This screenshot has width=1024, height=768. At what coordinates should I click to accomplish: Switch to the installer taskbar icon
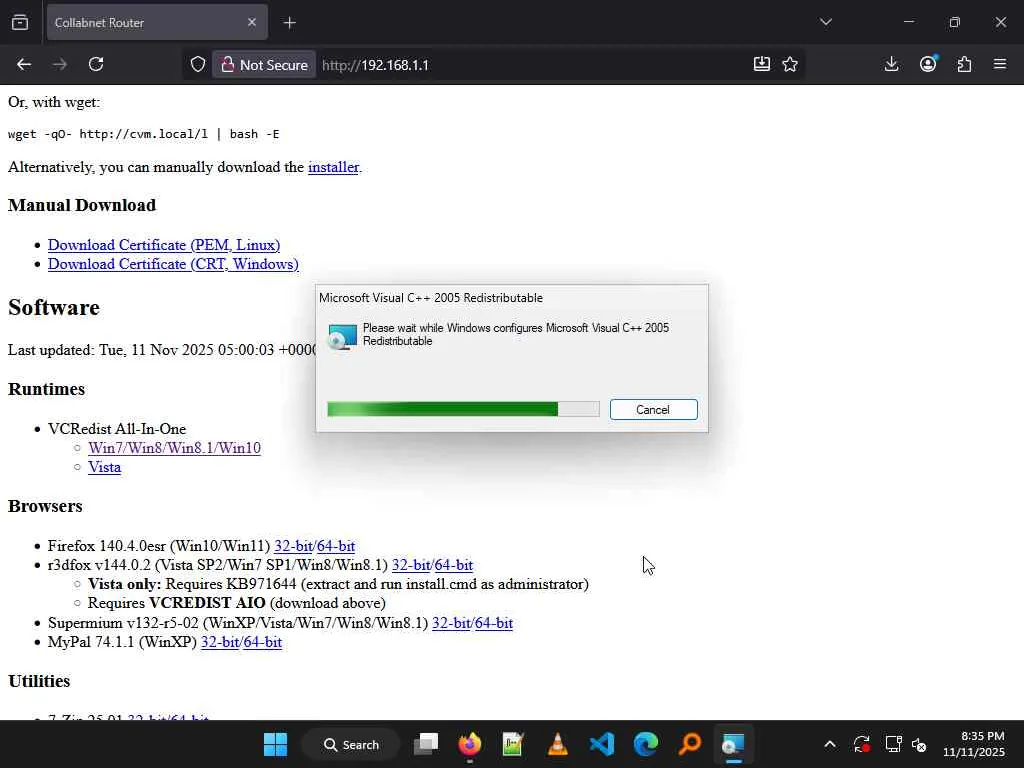pyautogui.click(x=733, y=744)
